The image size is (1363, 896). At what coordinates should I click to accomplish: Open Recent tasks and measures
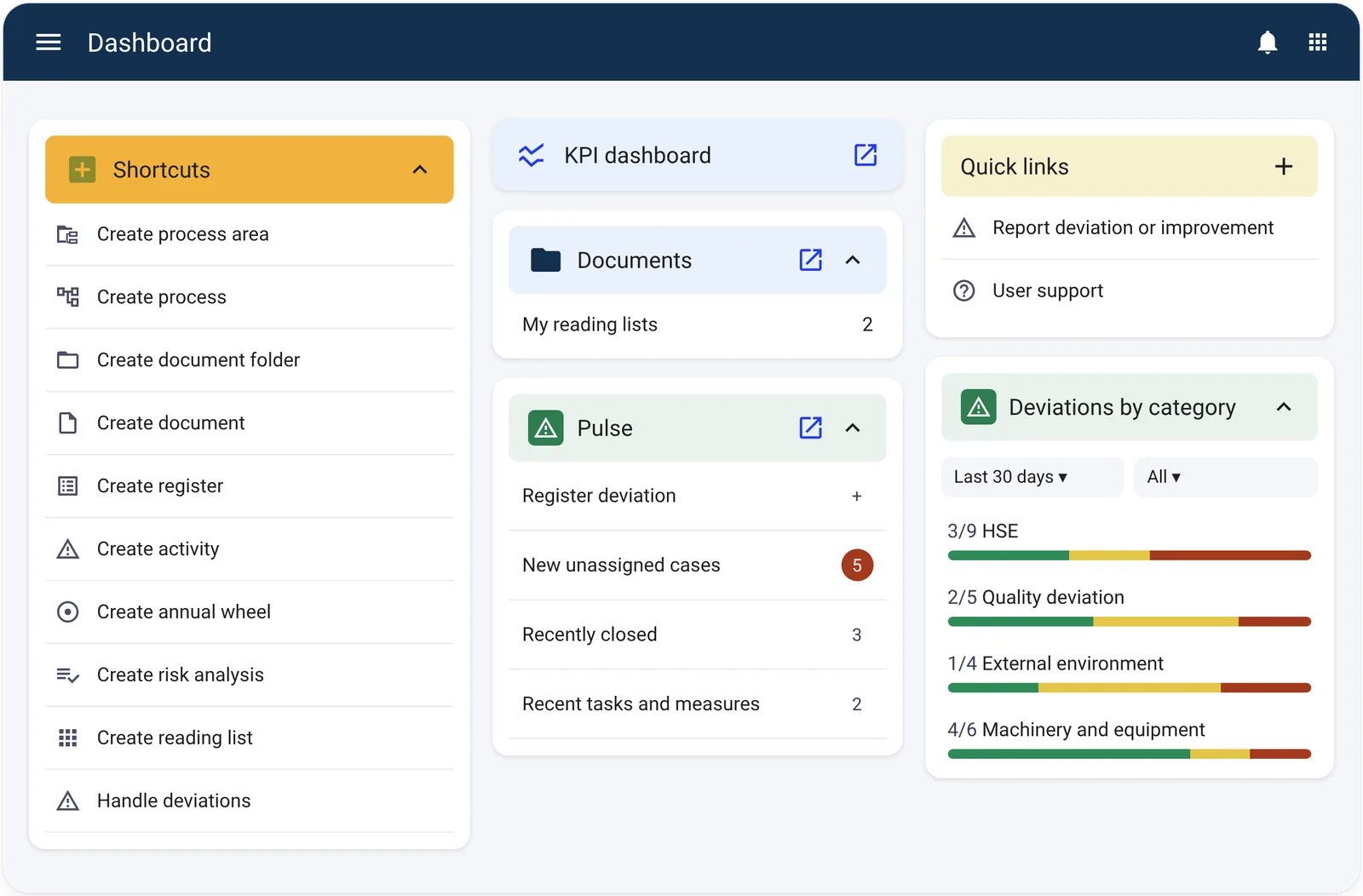(698, 704)
